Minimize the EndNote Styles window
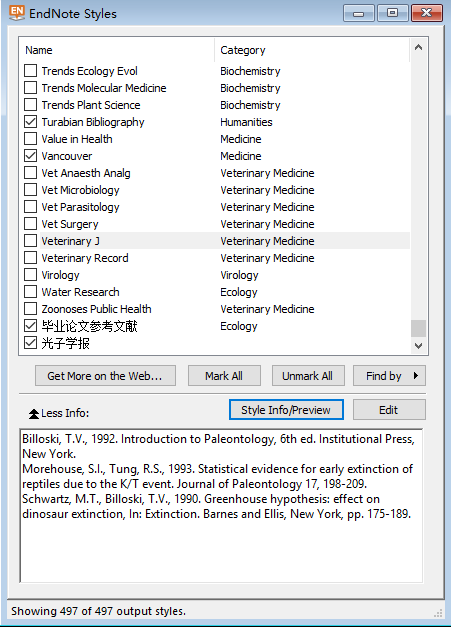The width and height of the screenshot is (451, 627). (x=359, y=13)
